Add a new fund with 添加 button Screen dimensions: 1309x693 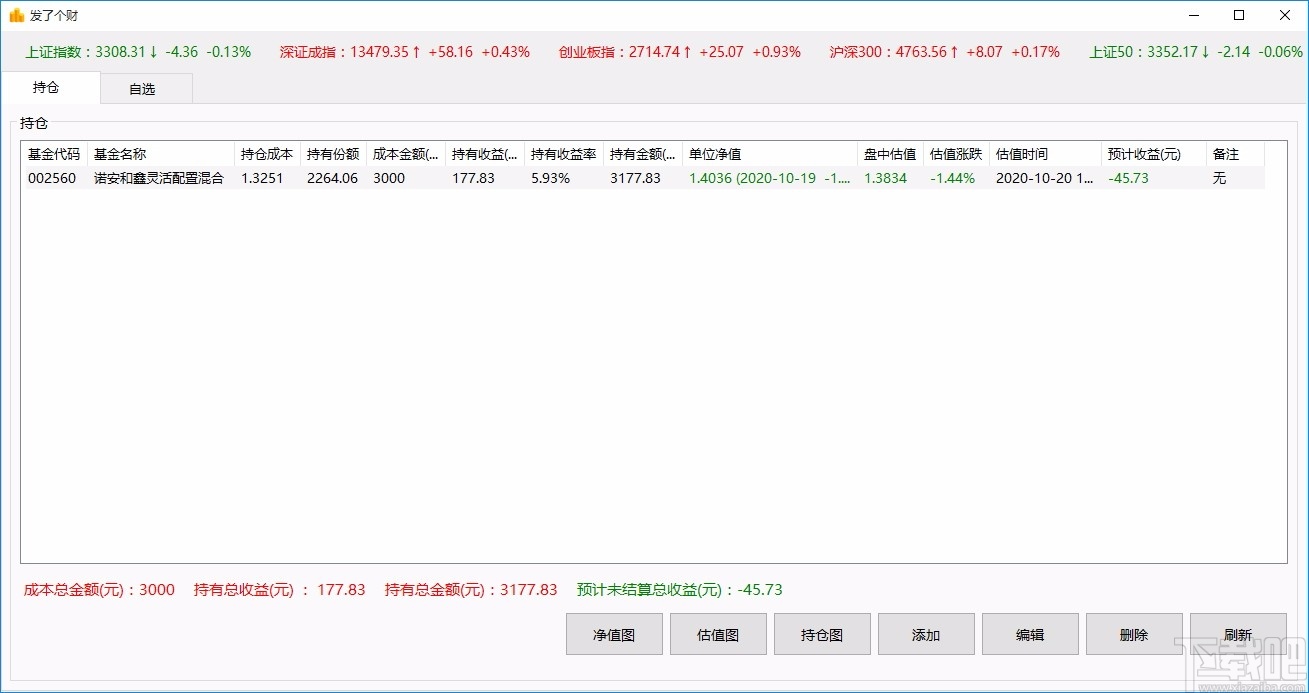(925, 633)
